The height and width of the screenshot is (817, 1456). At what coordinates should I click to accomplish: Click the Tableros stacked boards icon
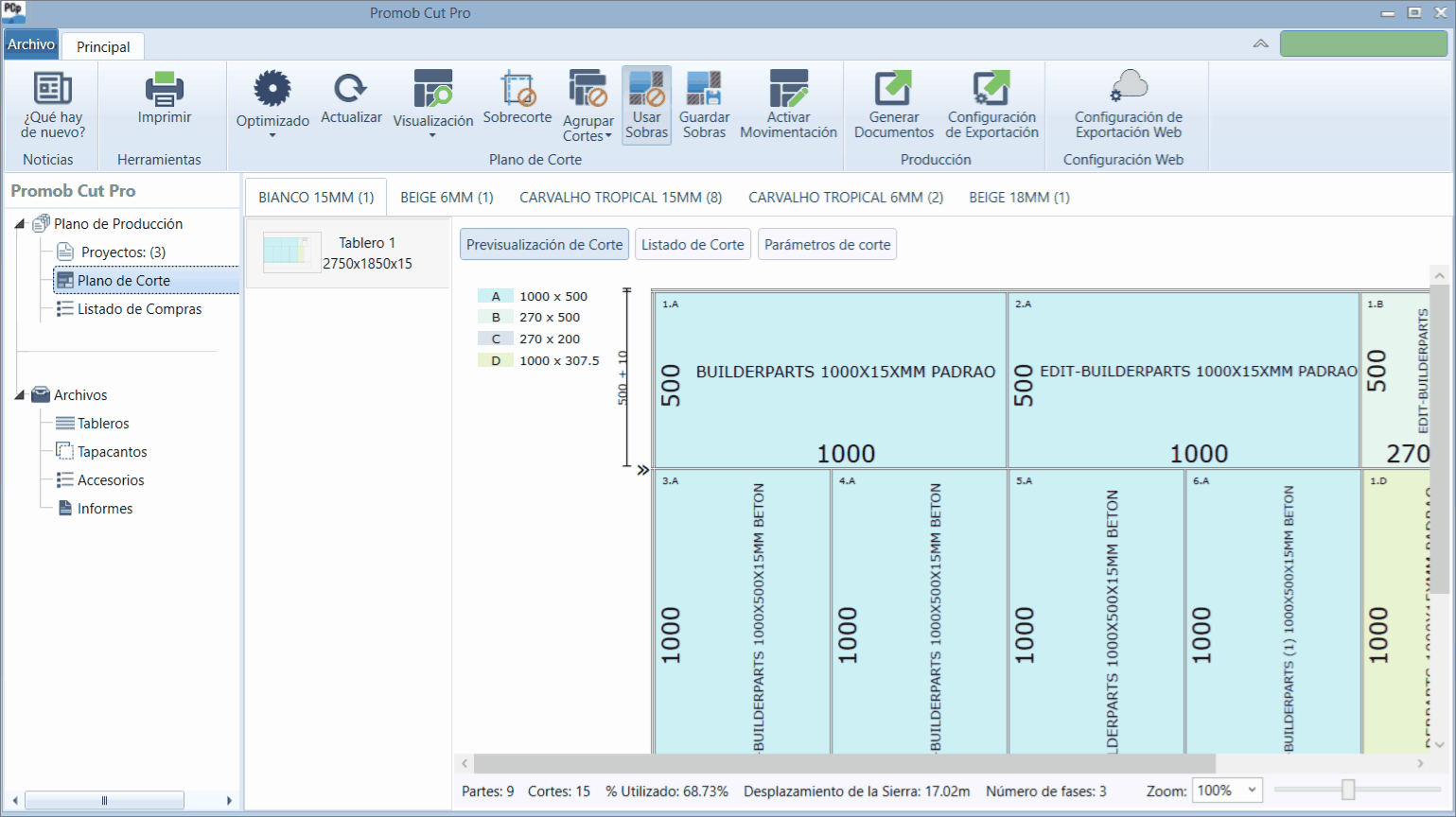click(65, 423)
